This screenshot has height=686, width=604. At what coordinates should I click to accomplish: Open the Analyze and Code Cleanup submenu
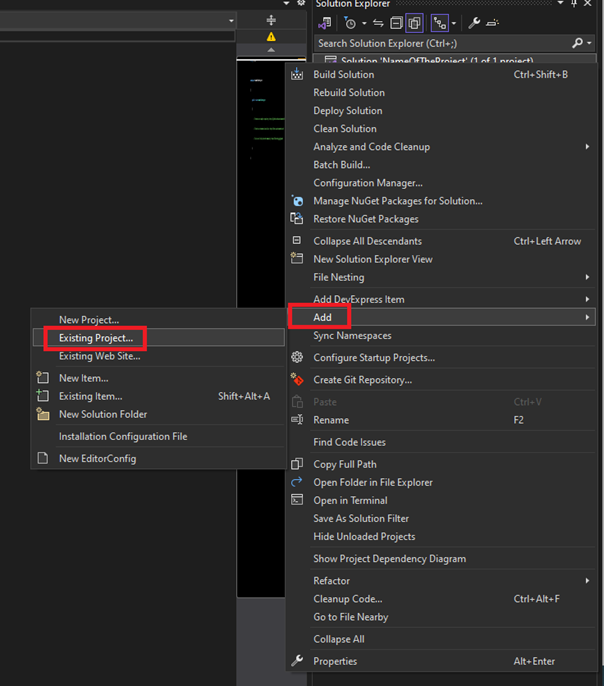pos(587,147)
